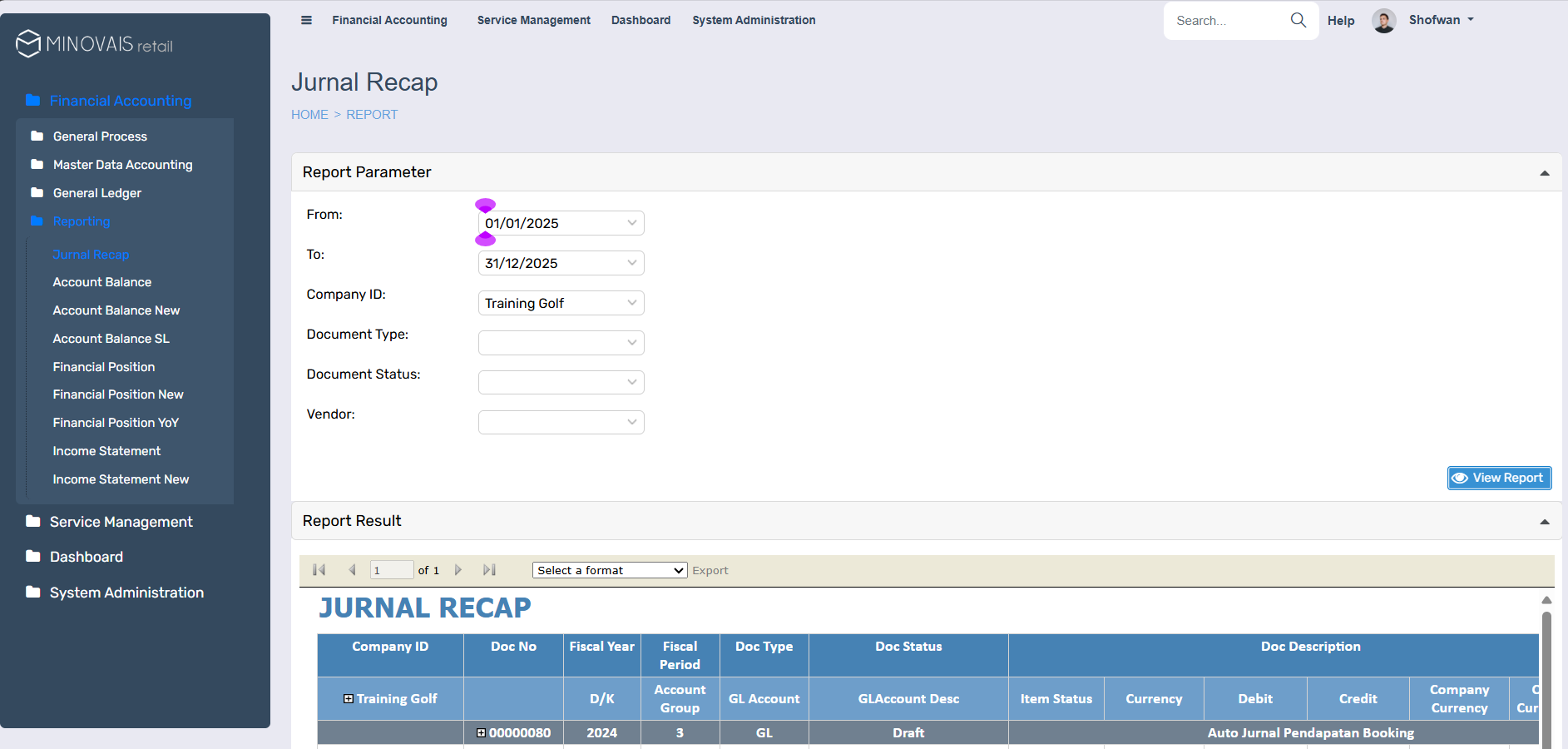1568x749 pixels.
Task: Open the Company ID dropdown
Action: (561, 303)
